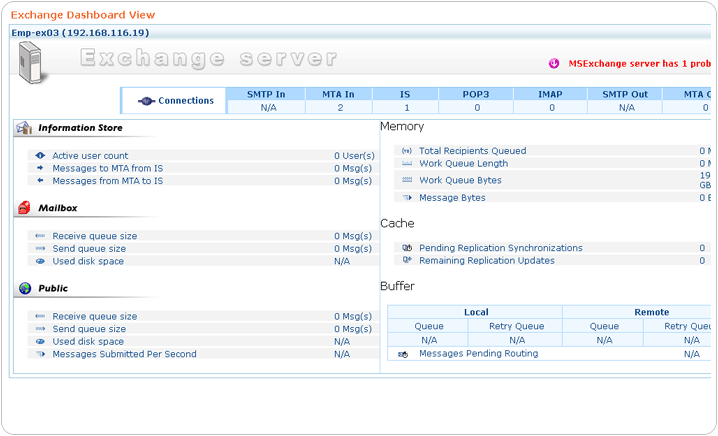The width and height of the screenshot is (718, 436).
Task: Click the MTA In value 2
Action: (x=340, y=108)
